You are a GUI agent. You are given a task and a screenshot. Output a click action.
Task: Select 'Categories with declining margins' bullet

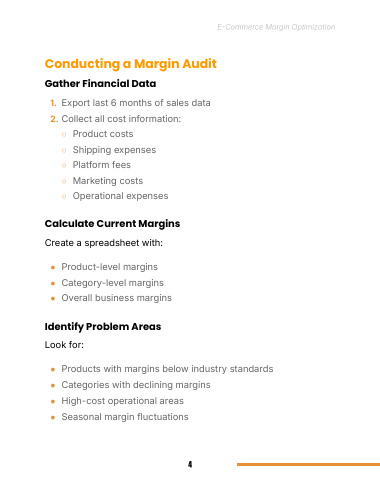pos(136,385)
